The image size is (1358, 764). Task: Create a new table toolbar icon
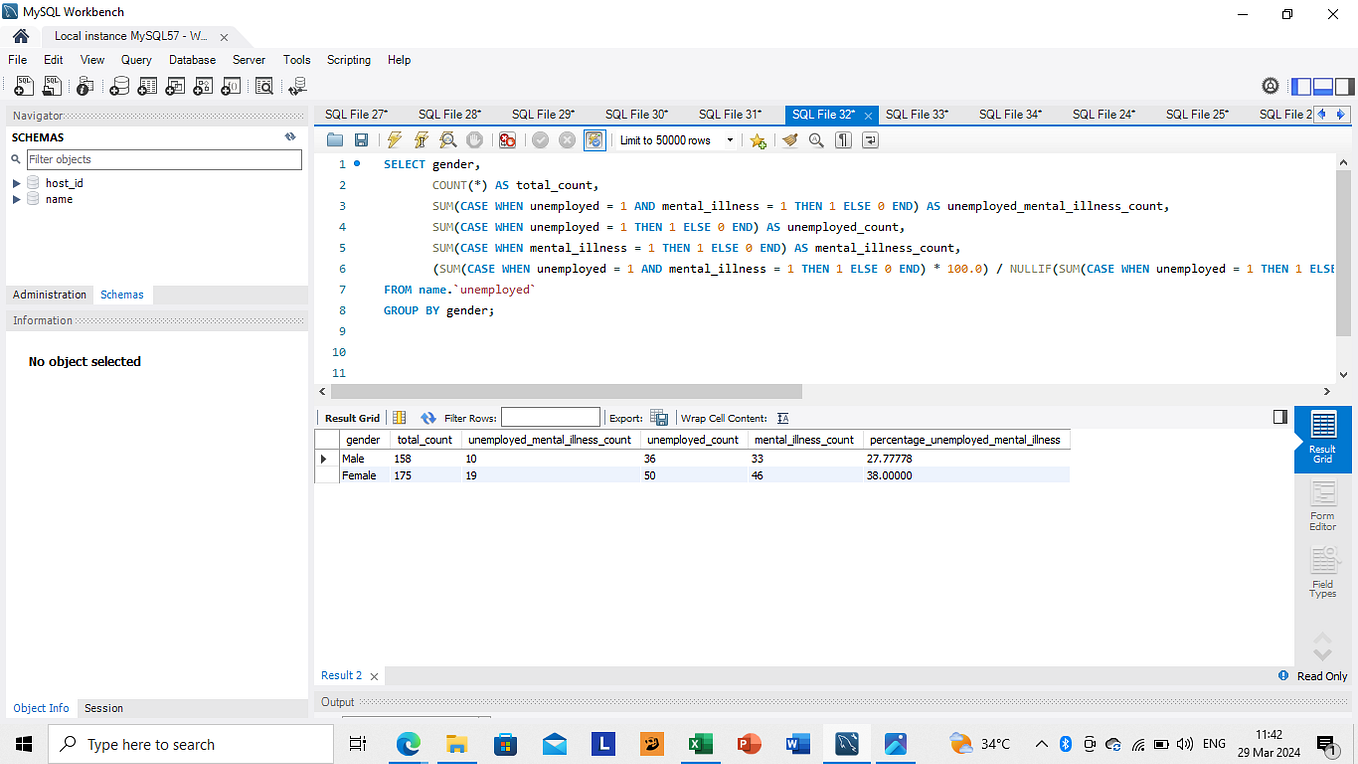point(147,87)
